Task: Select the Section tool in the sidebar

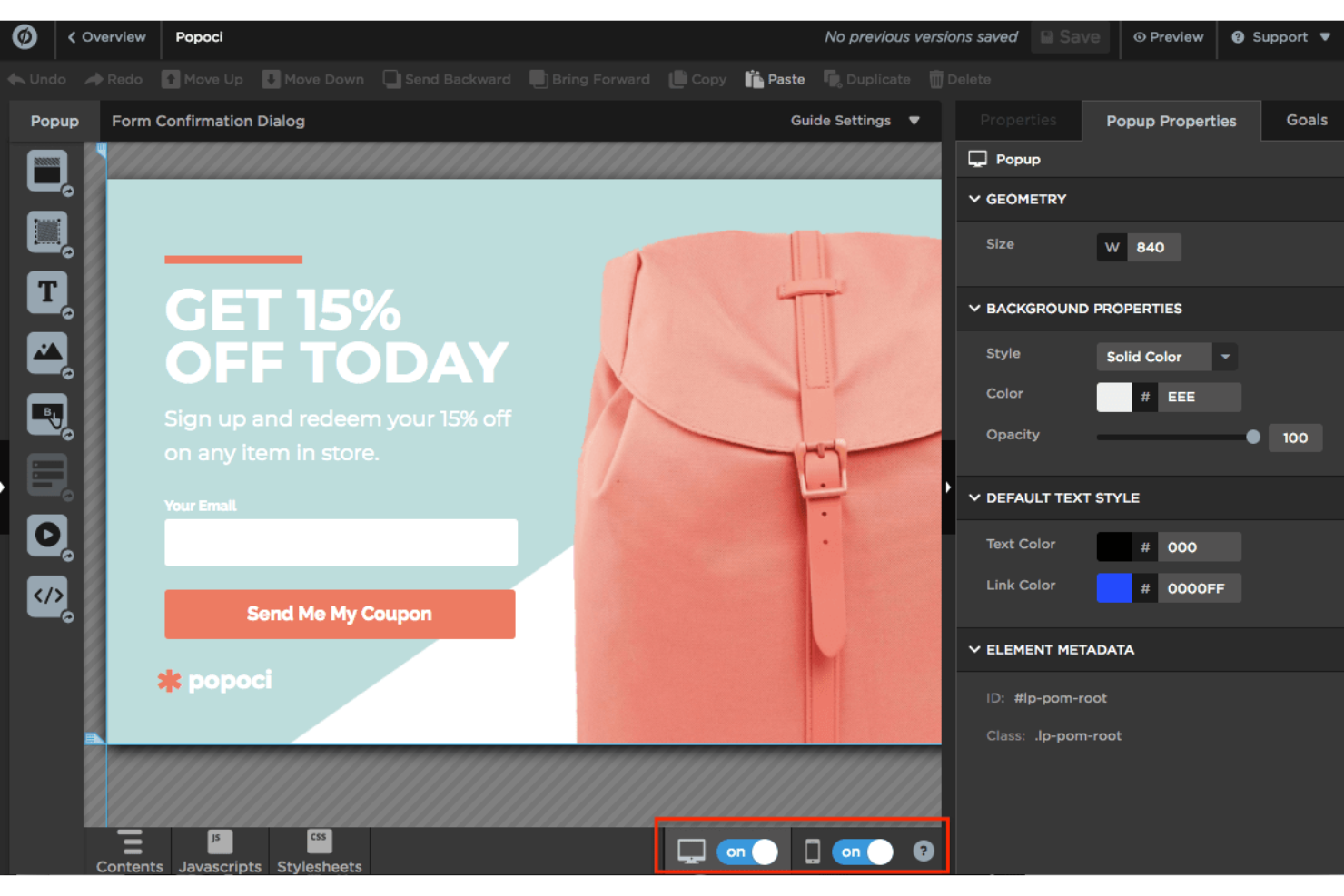Action: click(47, 171)
